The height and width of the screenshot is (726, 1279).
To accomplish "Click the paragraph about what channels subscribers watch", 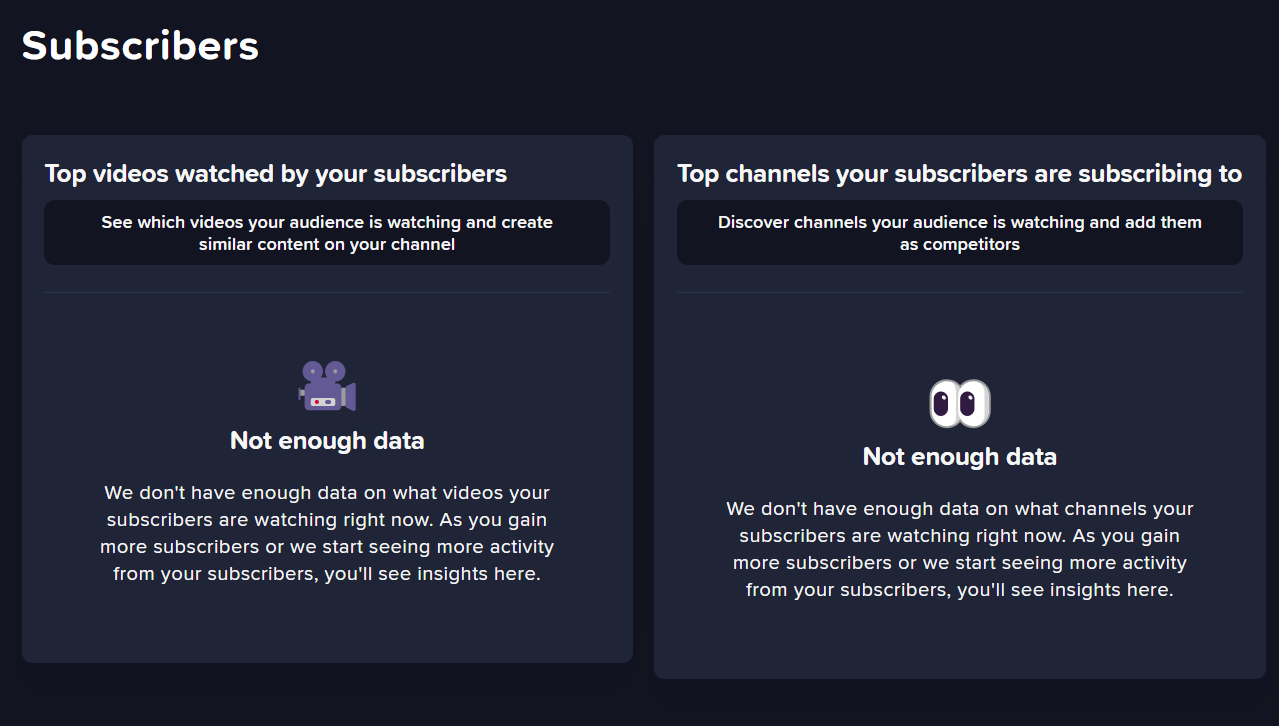I will tap(960, 549).
